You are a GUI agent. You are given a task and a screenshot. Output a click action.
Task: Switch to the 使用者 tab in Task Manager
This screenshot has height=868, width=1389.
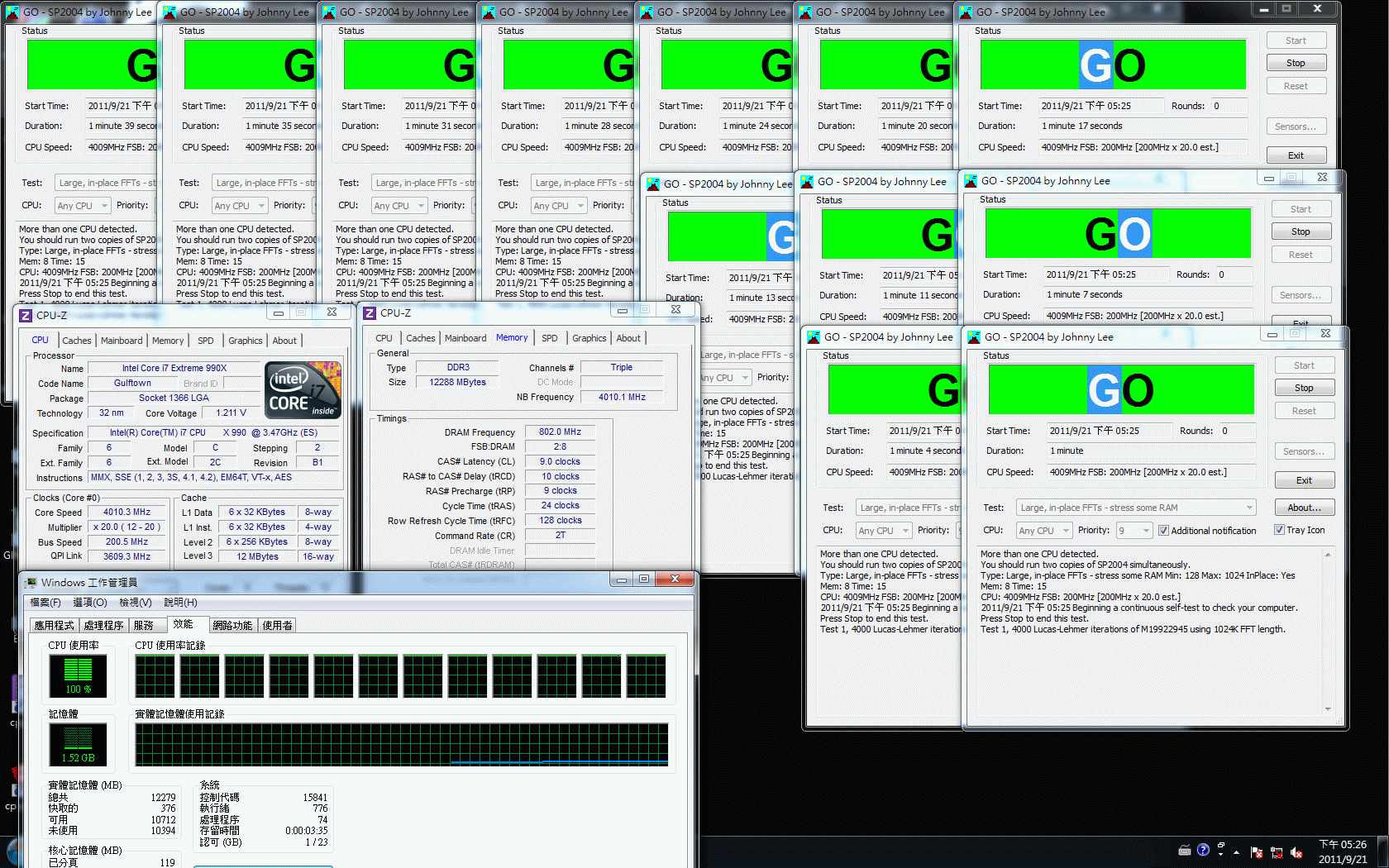tap(277, 626)
